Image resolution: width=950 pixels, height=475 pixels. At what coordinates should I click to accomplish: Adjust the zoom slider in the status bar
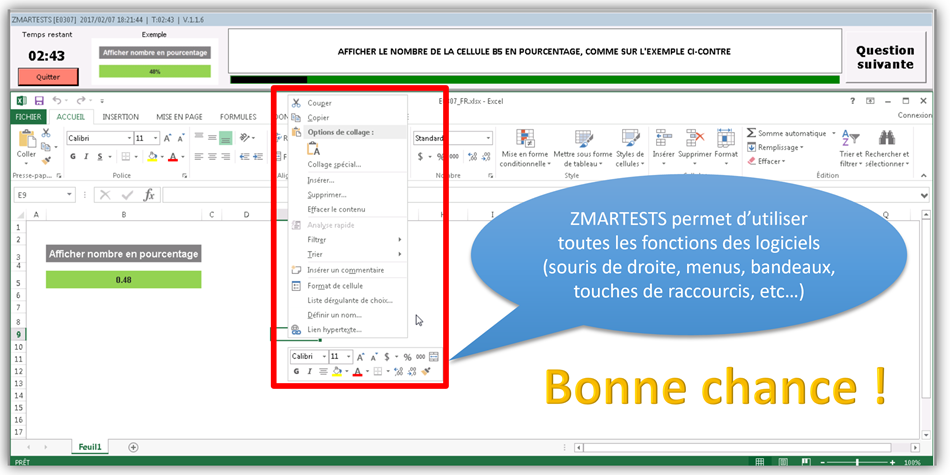click(x=857, y=463)
